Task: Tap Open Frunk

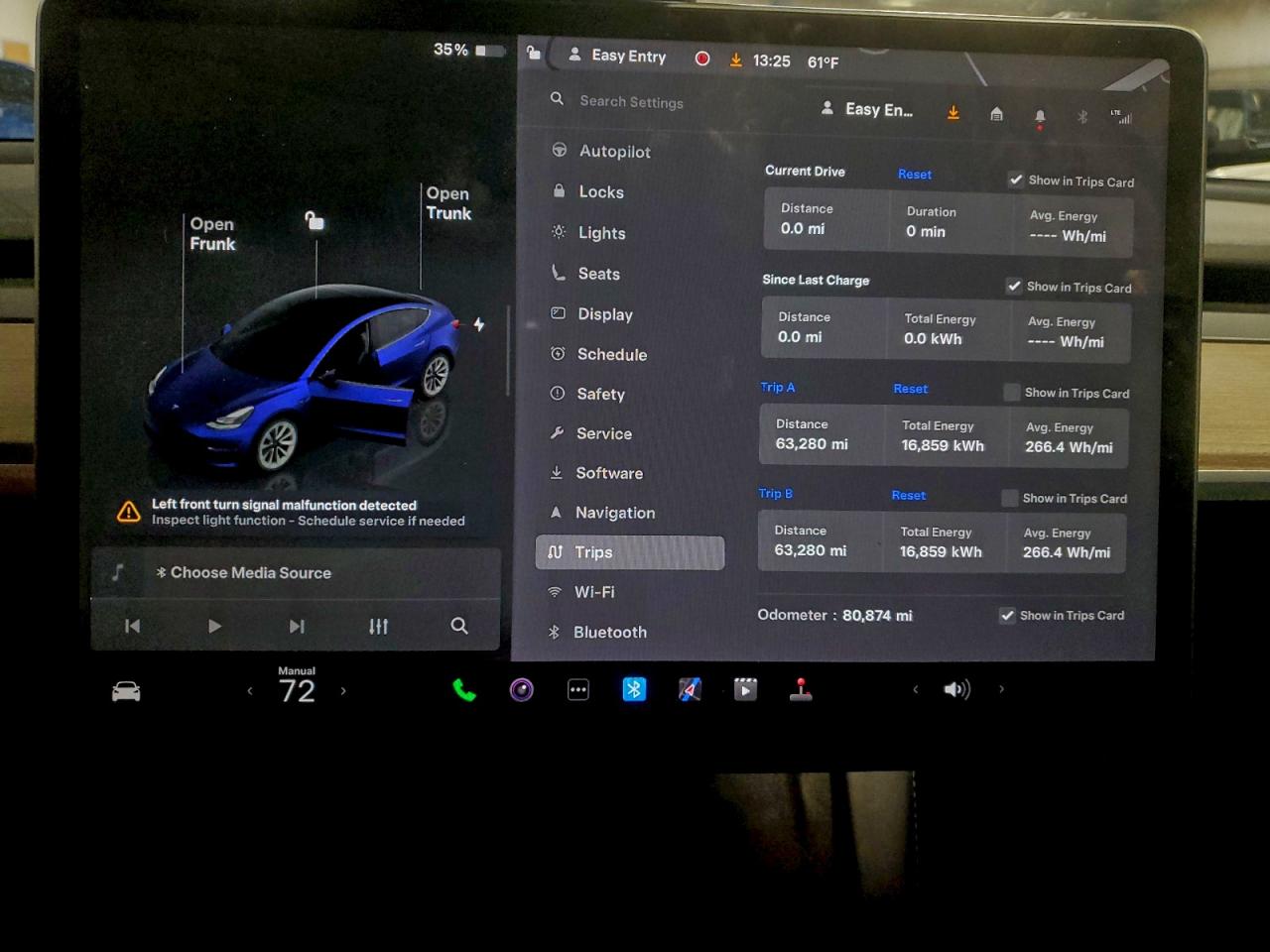Action: (x=212, y=234)
